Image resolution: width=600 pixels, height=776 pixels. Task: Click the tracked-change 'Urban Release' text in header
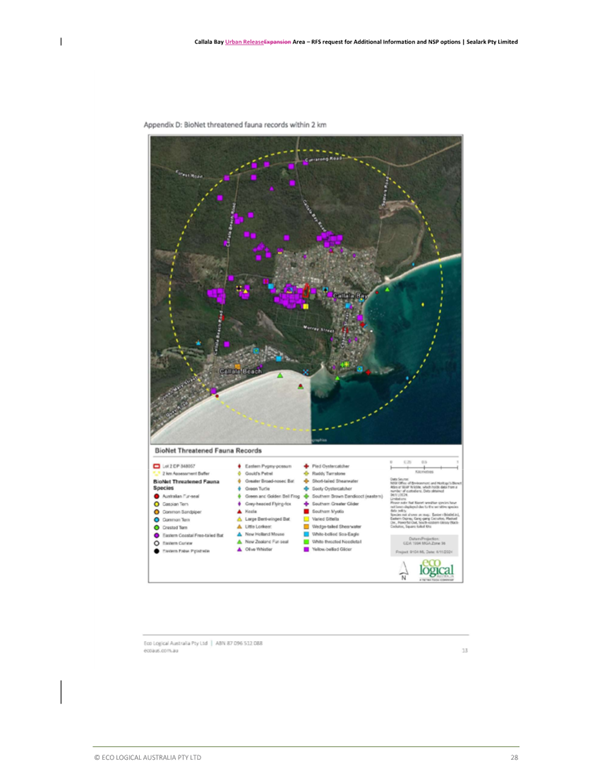pos(244,42)
